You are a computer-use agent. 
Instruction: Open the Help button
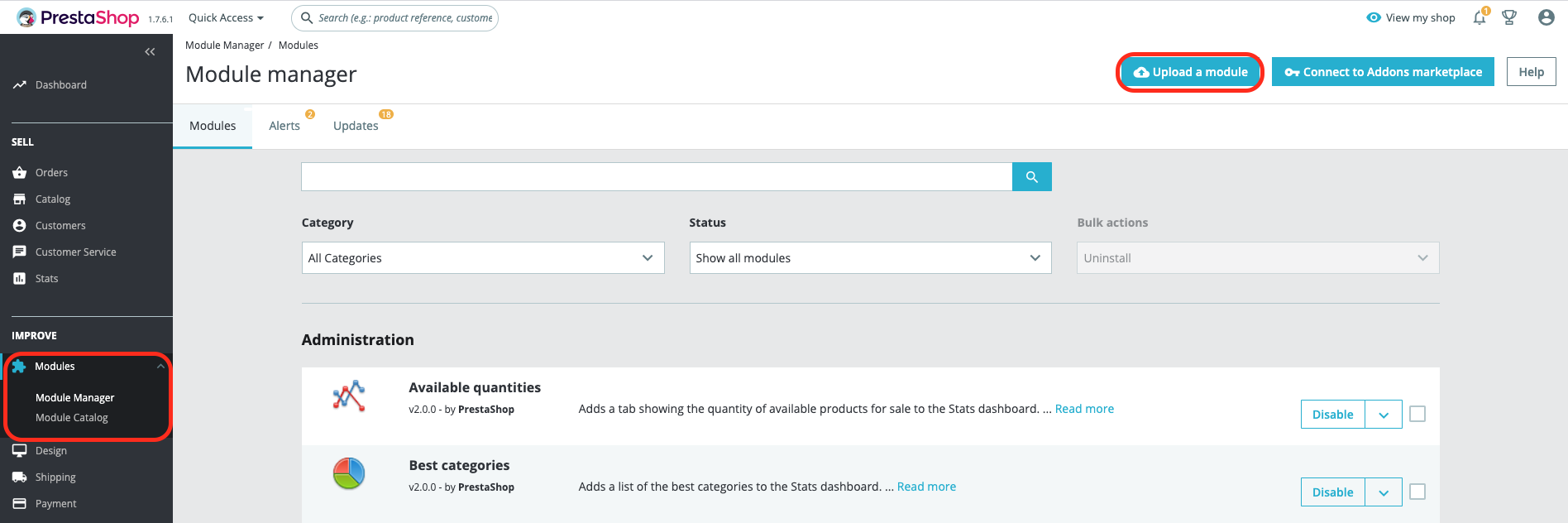tap(1531, 72)
